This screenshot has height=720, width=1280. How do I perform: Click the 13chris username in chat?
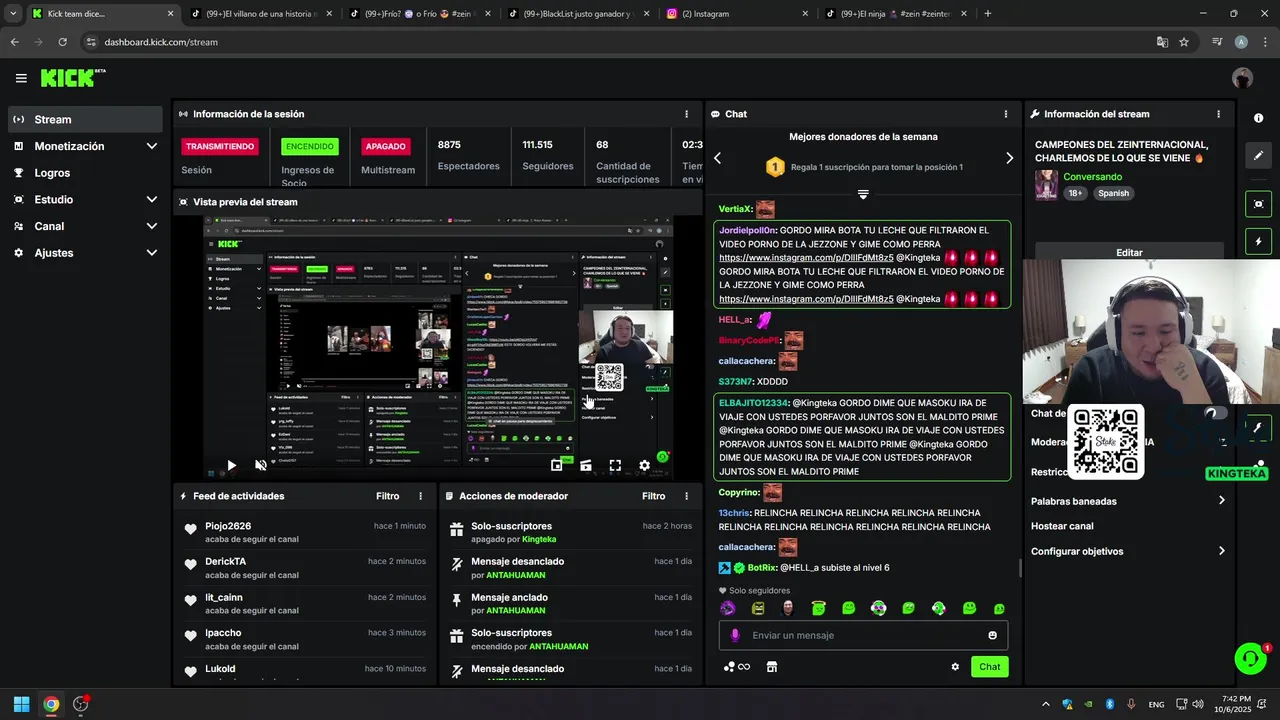[734, 513]
